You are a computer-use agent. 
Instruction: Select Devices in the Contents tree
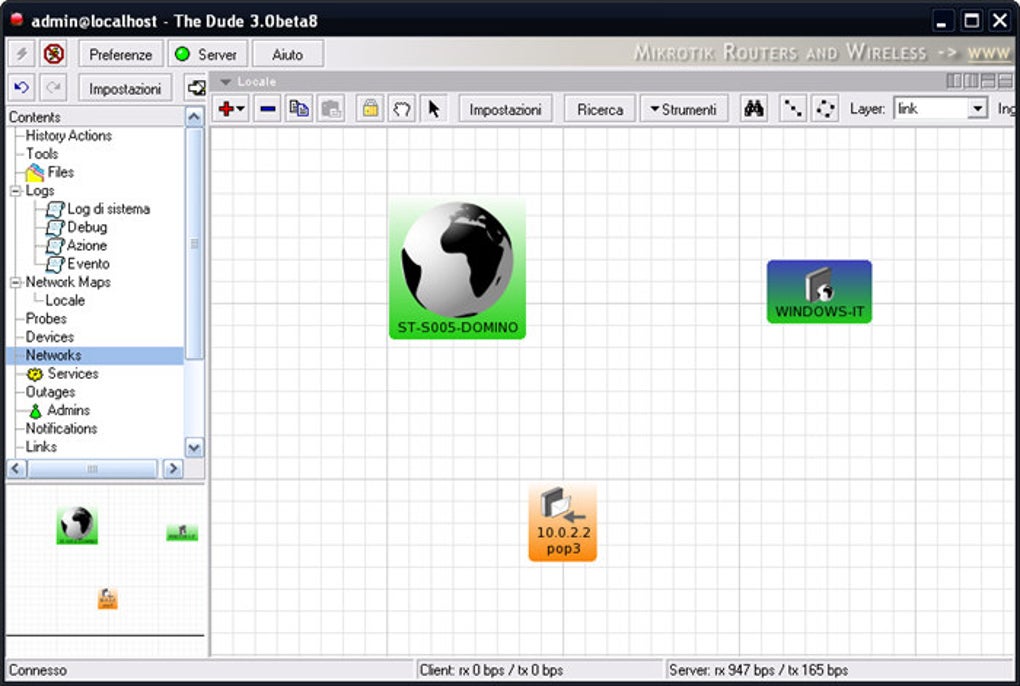pos(49,337)
